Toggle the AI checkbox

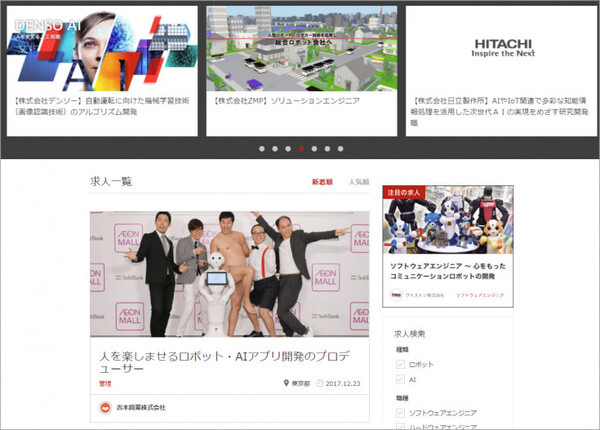click(x=400, y=379)
